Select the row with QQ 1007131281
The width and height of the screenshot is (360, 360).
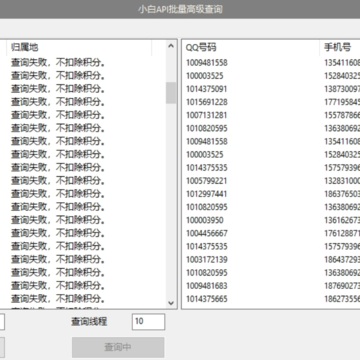pos(271,115)
